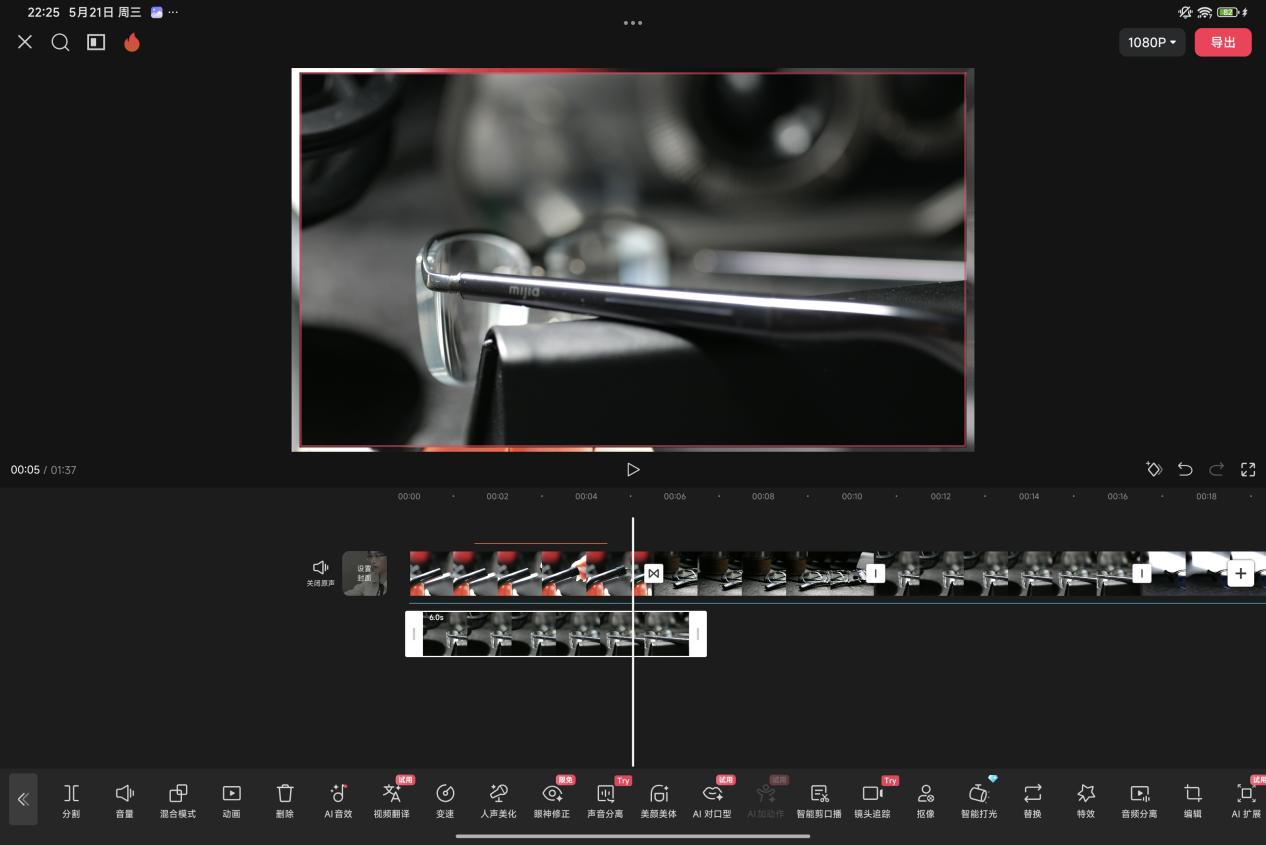This screenshot has width=1266, height=845.
Task: Open the 智能打光 smart relight tool
Action: click(x=979, y=801)
